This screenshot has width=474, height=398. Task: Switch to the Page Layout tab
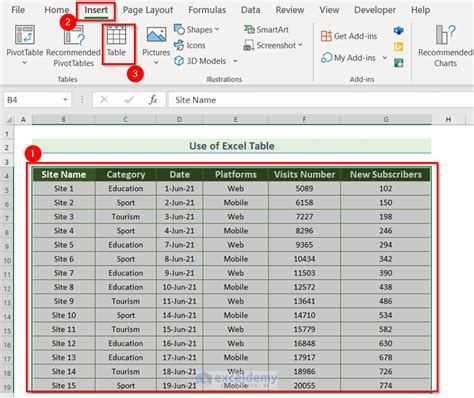(148, 10)
